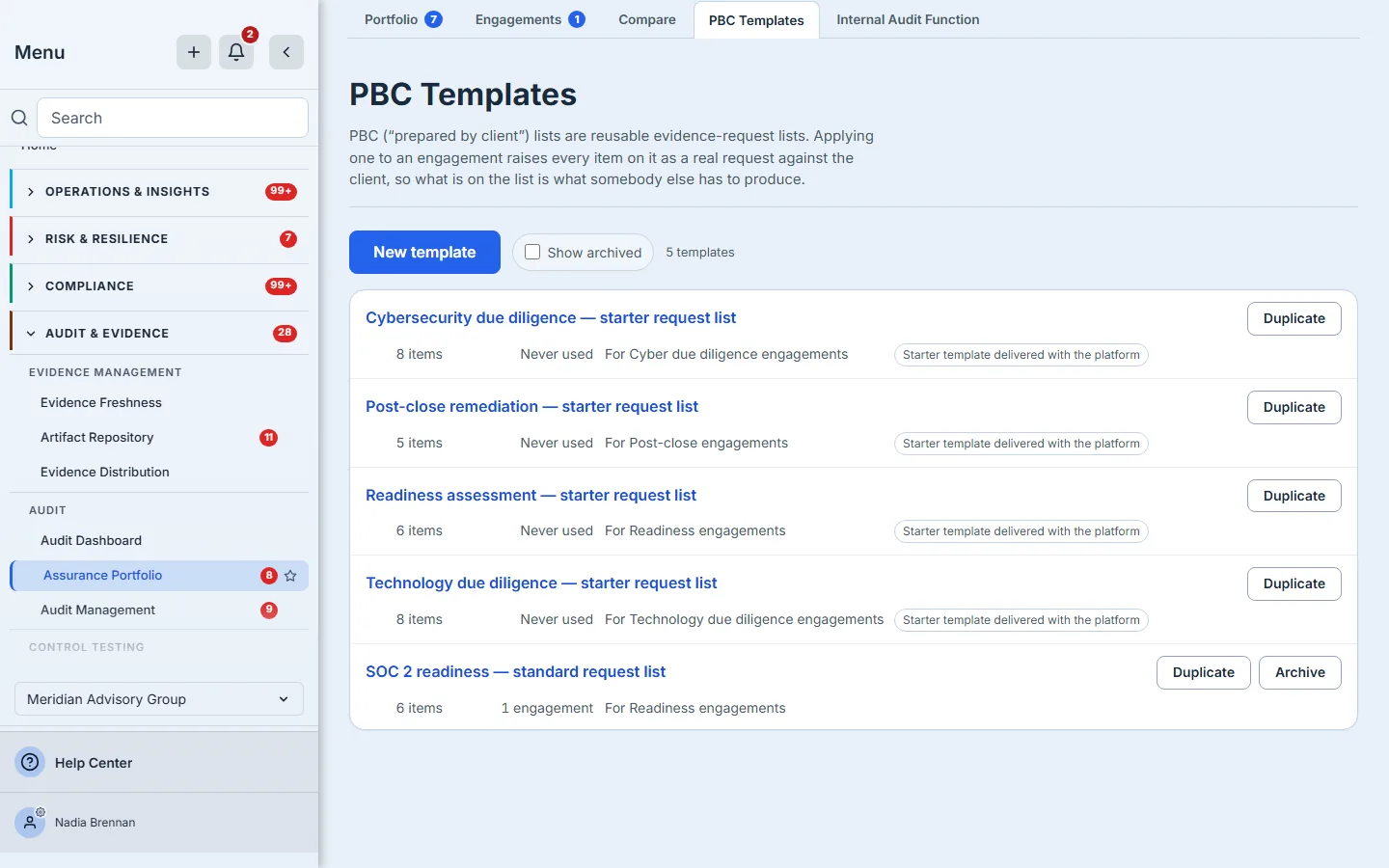This screenshot has width=1389, height=868.
Task: Open SOC 2 readiness standard request list
Action: pos(515,671)
